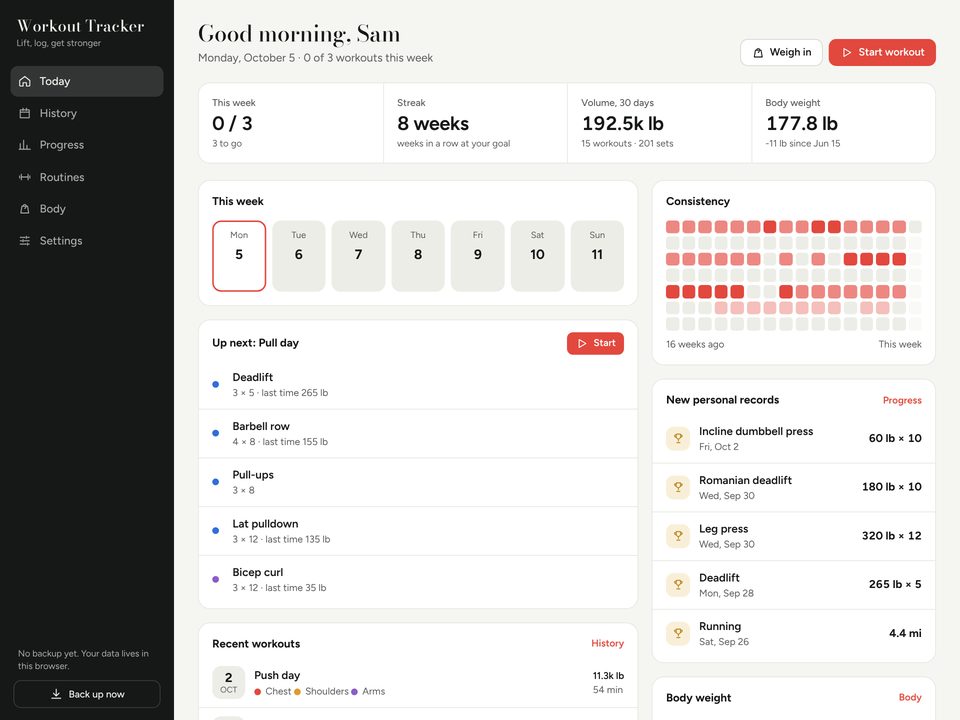Click the Pull-ups exercise row
Screen dimensions: 960x720
(418, 482)
